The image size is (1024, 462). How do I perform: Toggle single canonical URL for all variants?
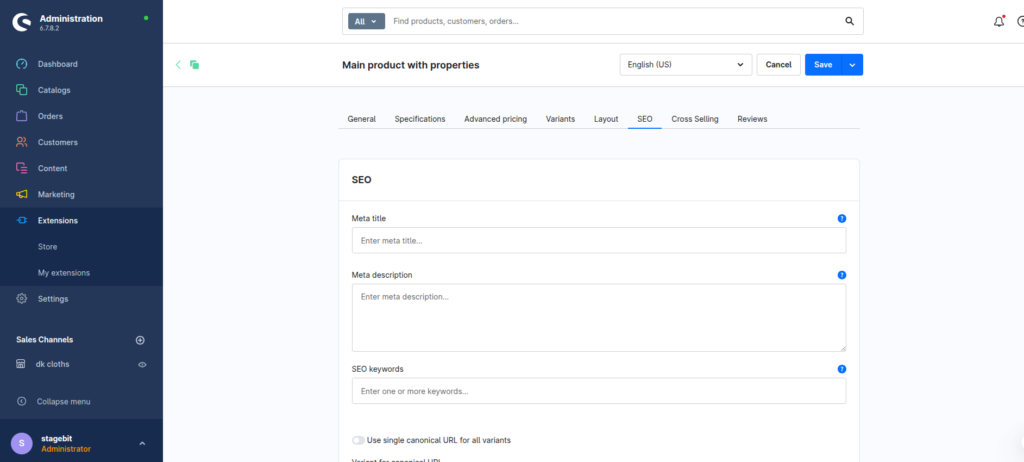tap(358, 440)
